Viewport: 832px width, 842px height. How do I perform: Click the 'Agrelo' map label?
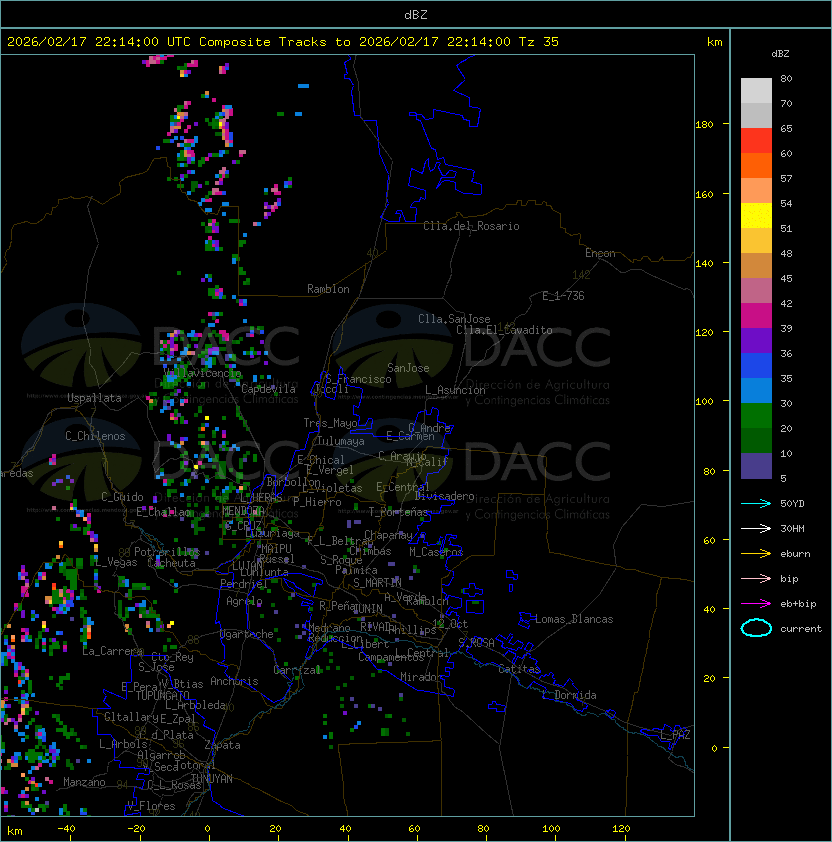(244, 601)
